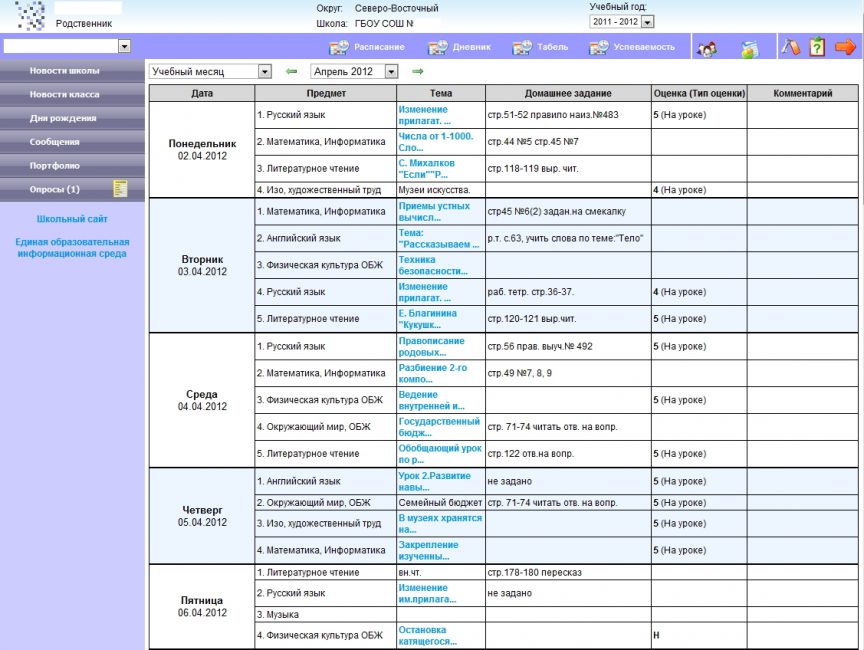Open topic link Закрепление изученны...

click(x=428, y=550)
